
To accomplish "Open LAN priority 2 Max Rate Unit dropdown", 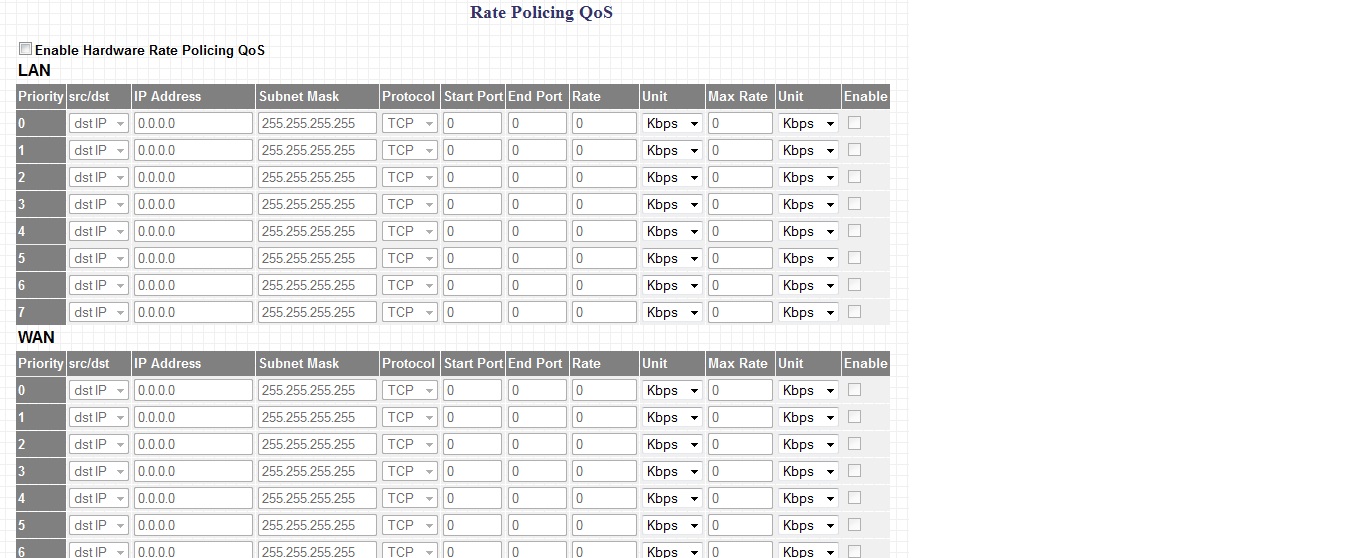I will point(808,177).
